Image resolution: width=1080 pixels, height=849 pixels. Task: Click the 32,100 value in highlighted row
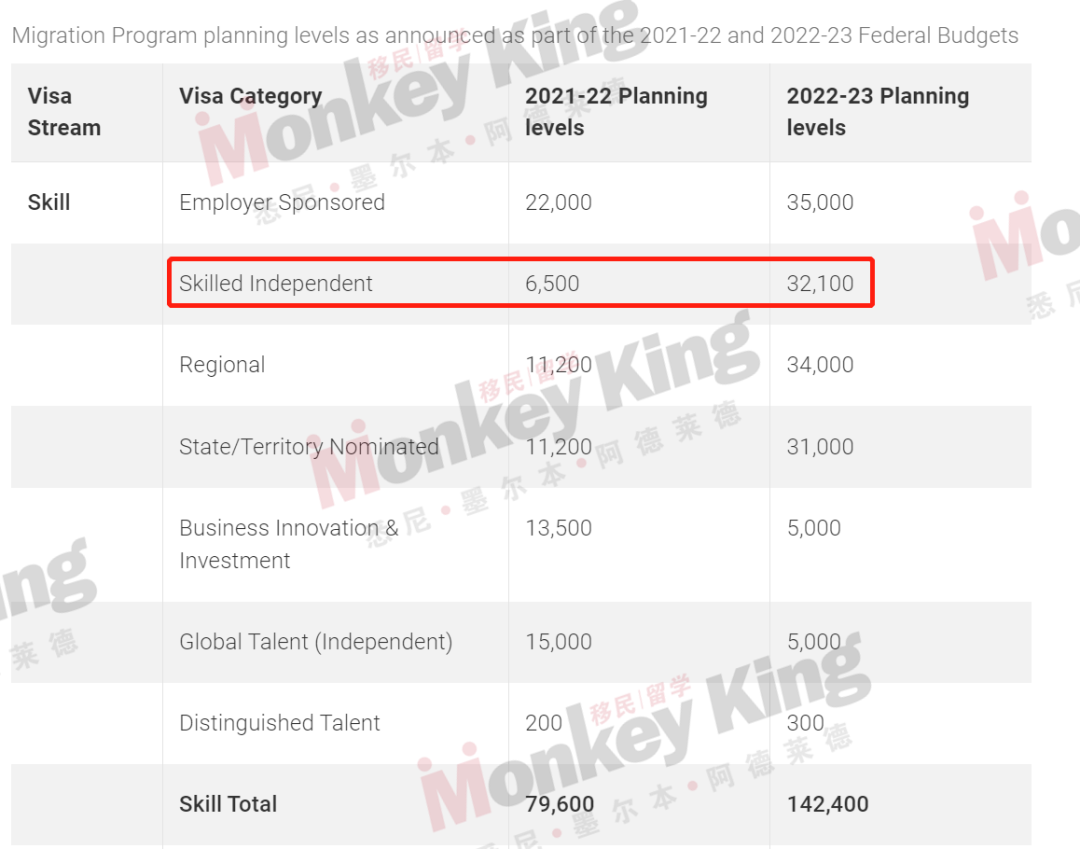click(820, 283)
